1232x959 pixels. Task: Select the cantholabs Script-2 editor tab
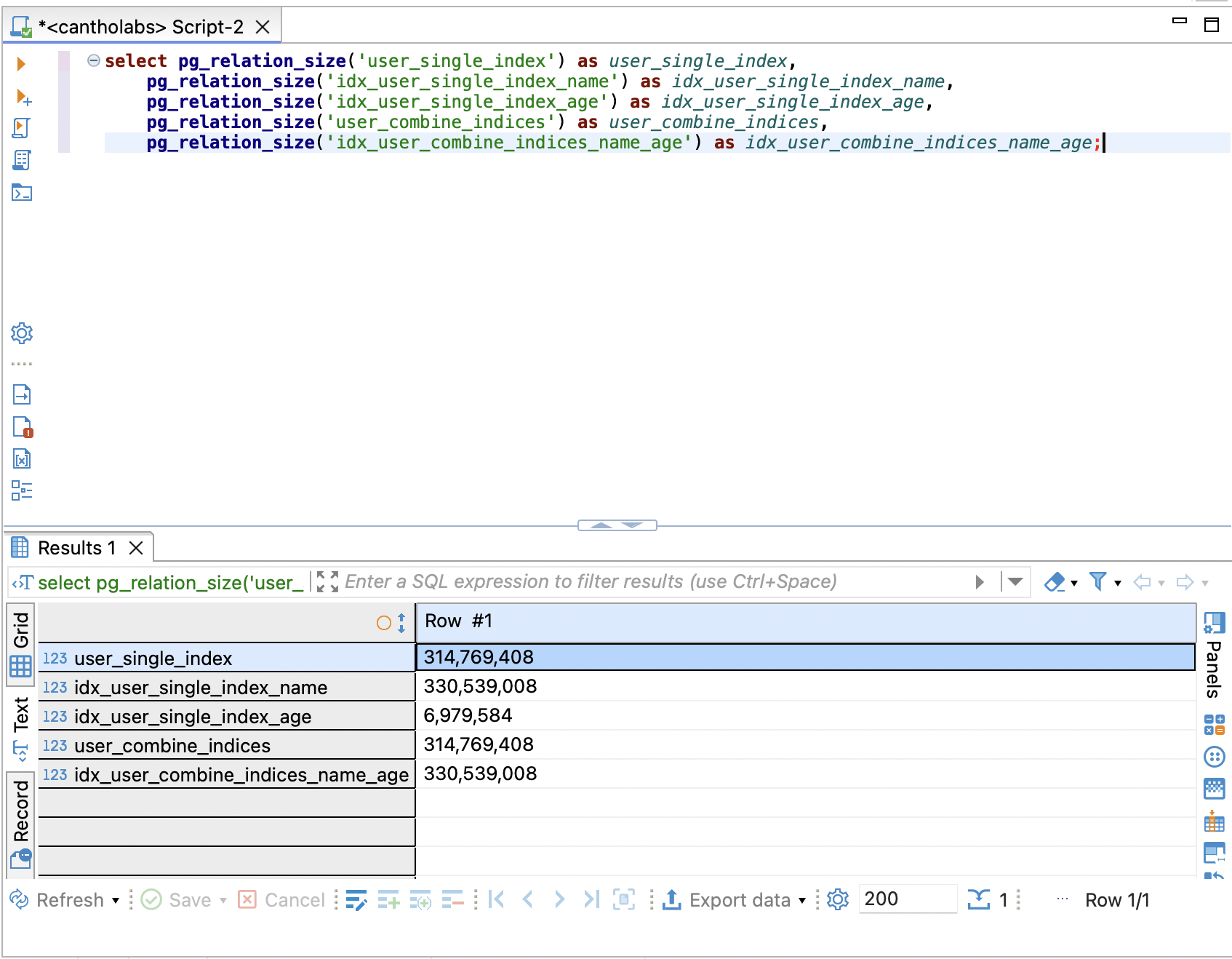pos(140,27)
